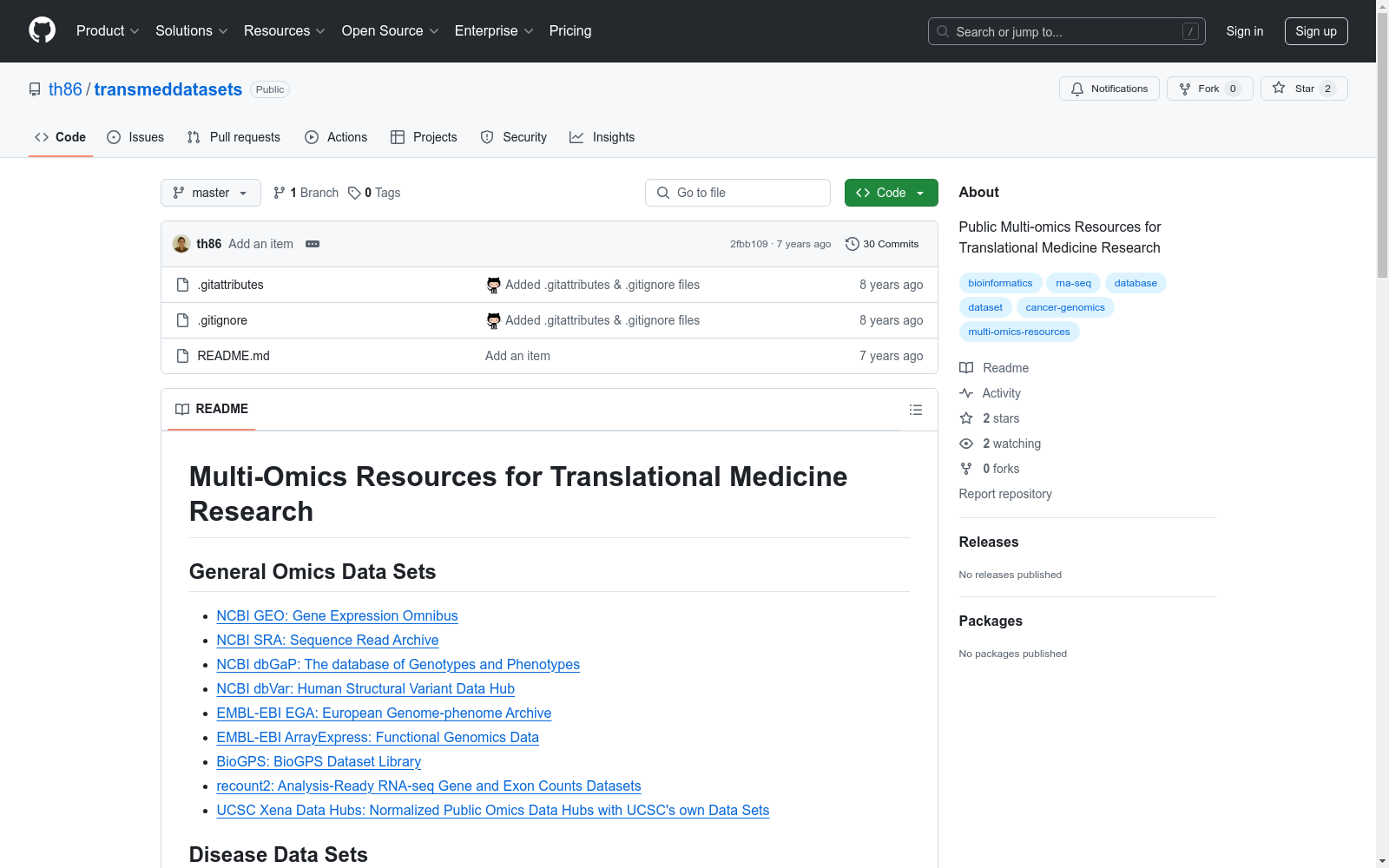Click the committer avatar in the .gitattributes row

pyautogui.click(x=493, y=285)
